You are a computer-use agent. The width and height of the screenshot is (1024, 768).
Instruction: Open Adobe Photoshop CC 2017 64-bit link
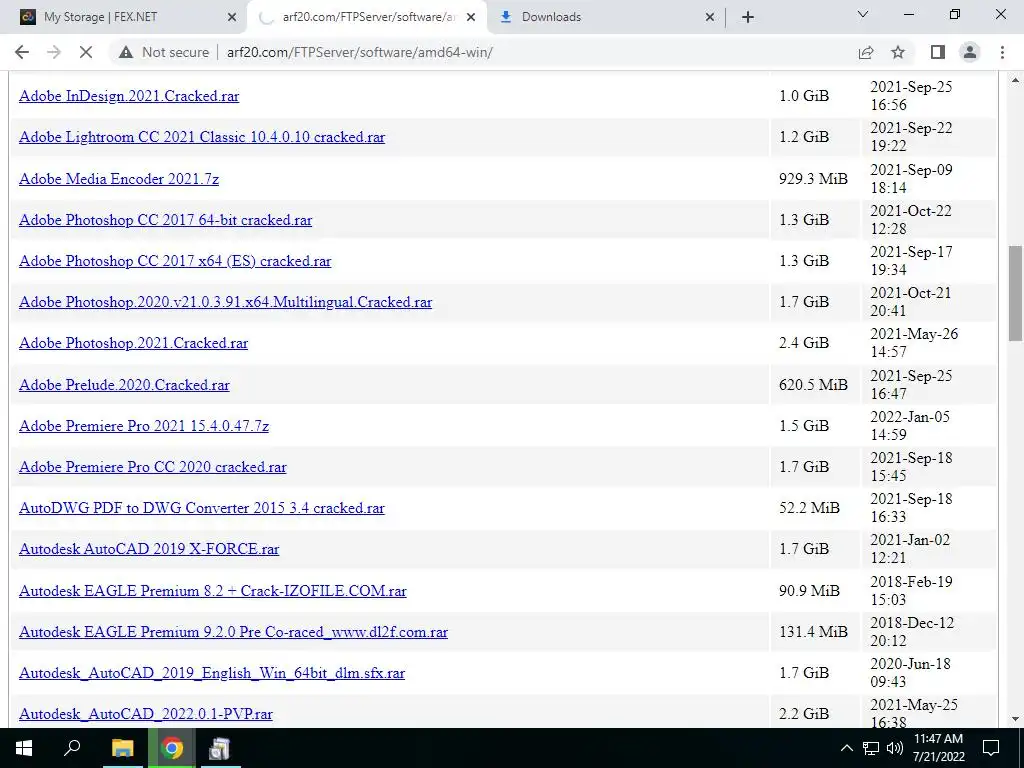(x=165, y=220)
